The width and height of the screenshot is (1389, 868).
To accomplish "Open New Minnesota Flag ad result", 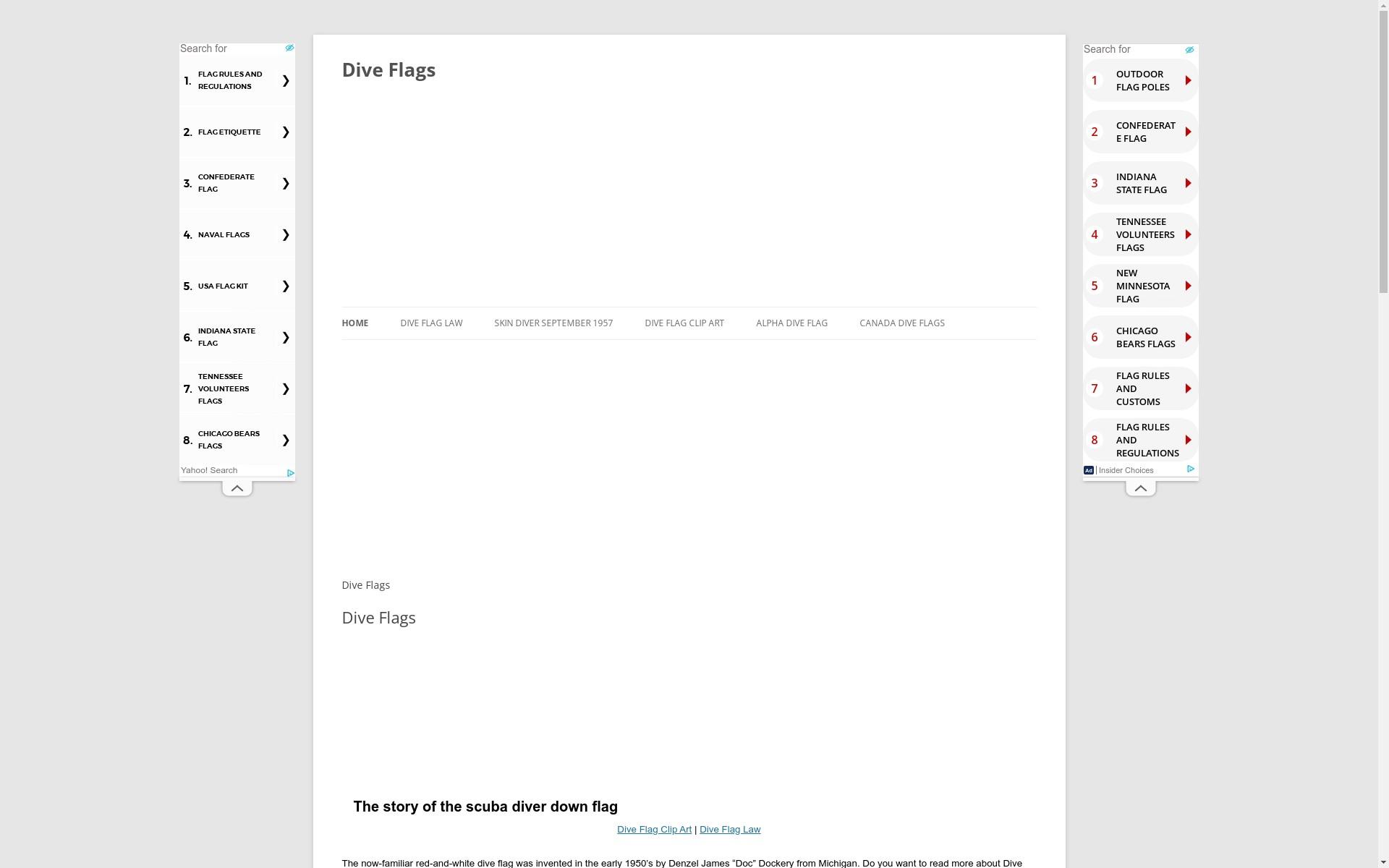I will [1142, 286].
